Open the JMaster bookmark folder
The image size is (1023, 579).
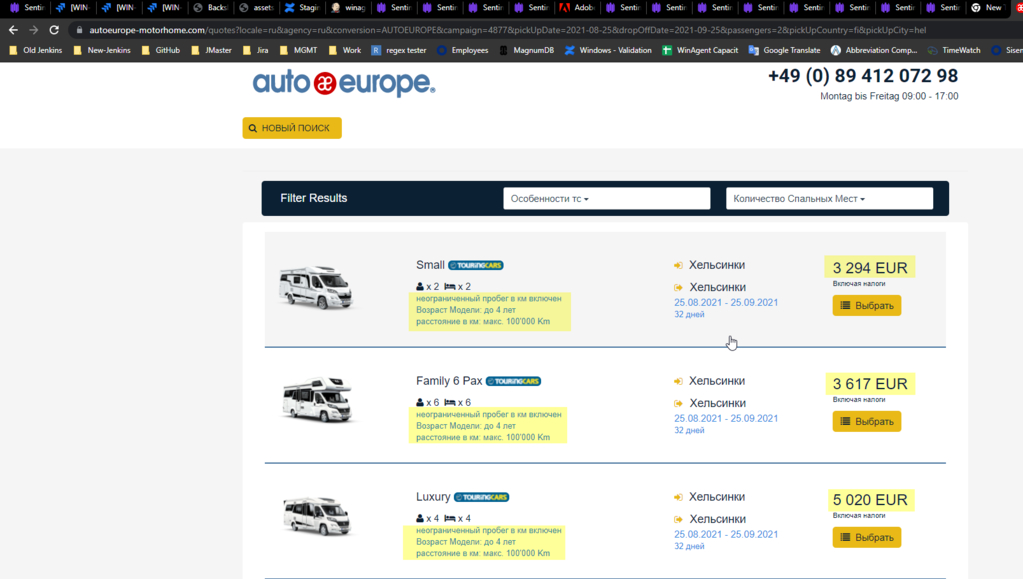pyautogui.click(x=211, y=50)
